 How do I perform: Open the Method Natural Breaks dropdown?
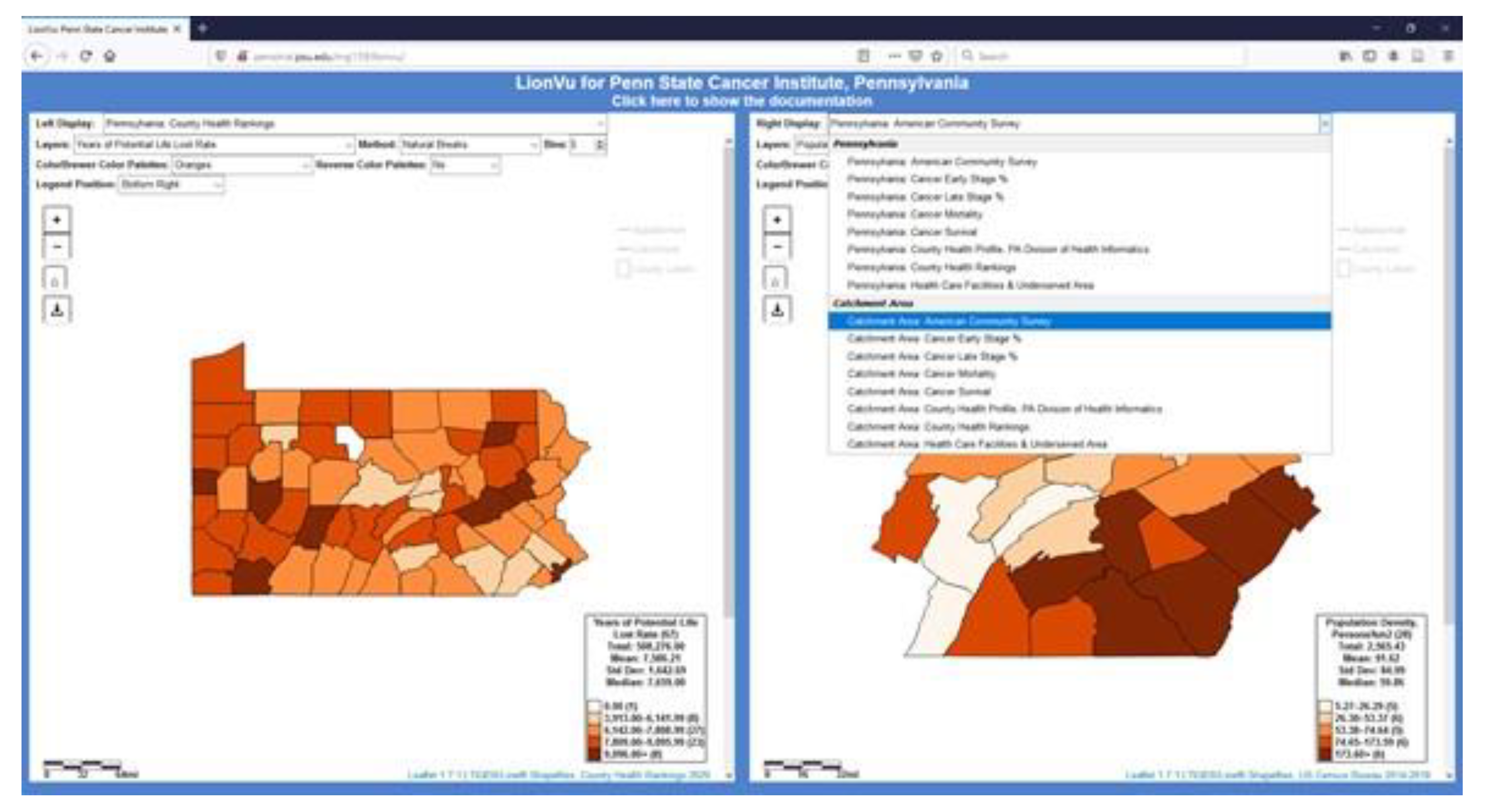(469, 144)
